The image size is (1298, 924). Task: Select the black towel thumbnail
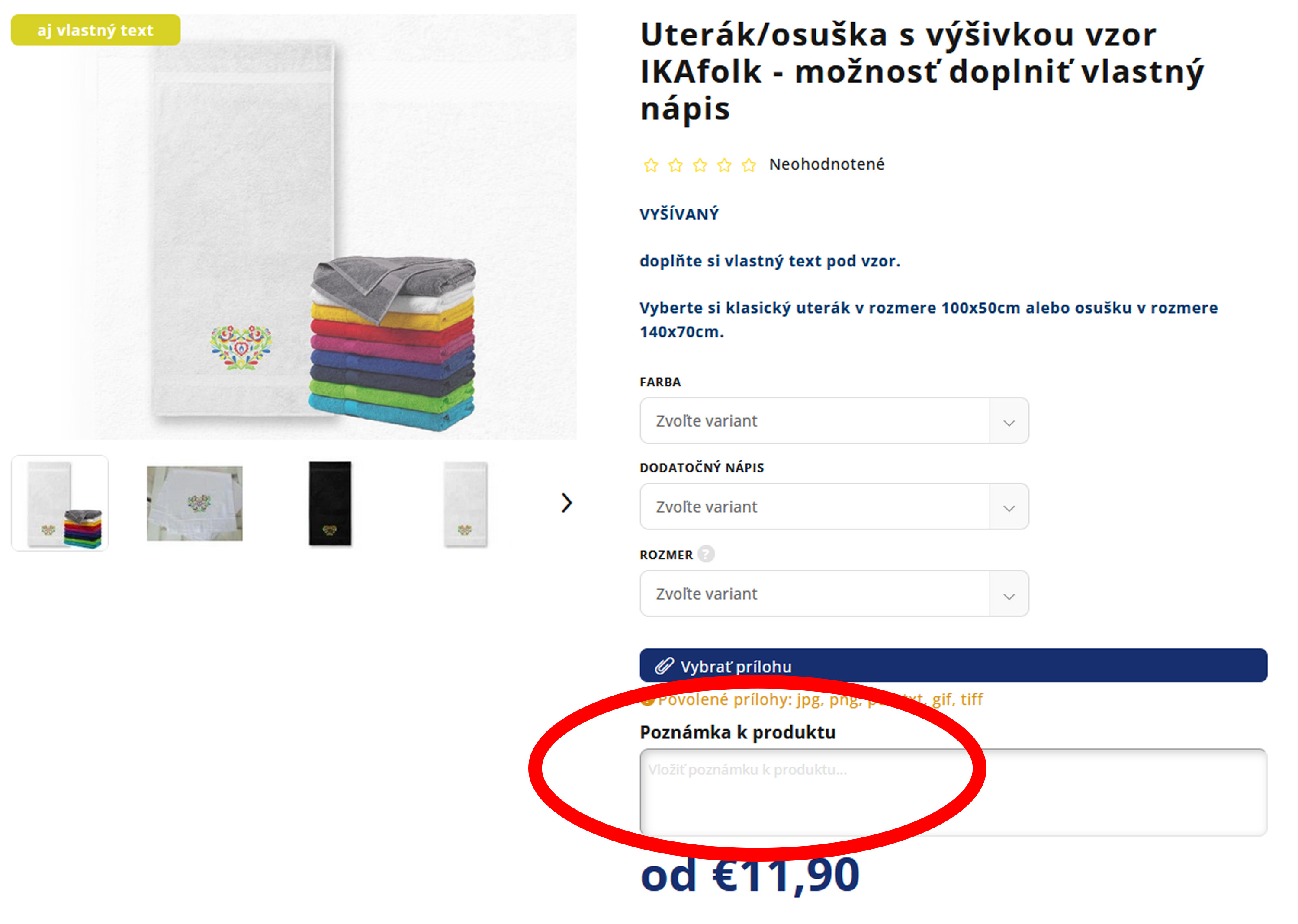330,503
